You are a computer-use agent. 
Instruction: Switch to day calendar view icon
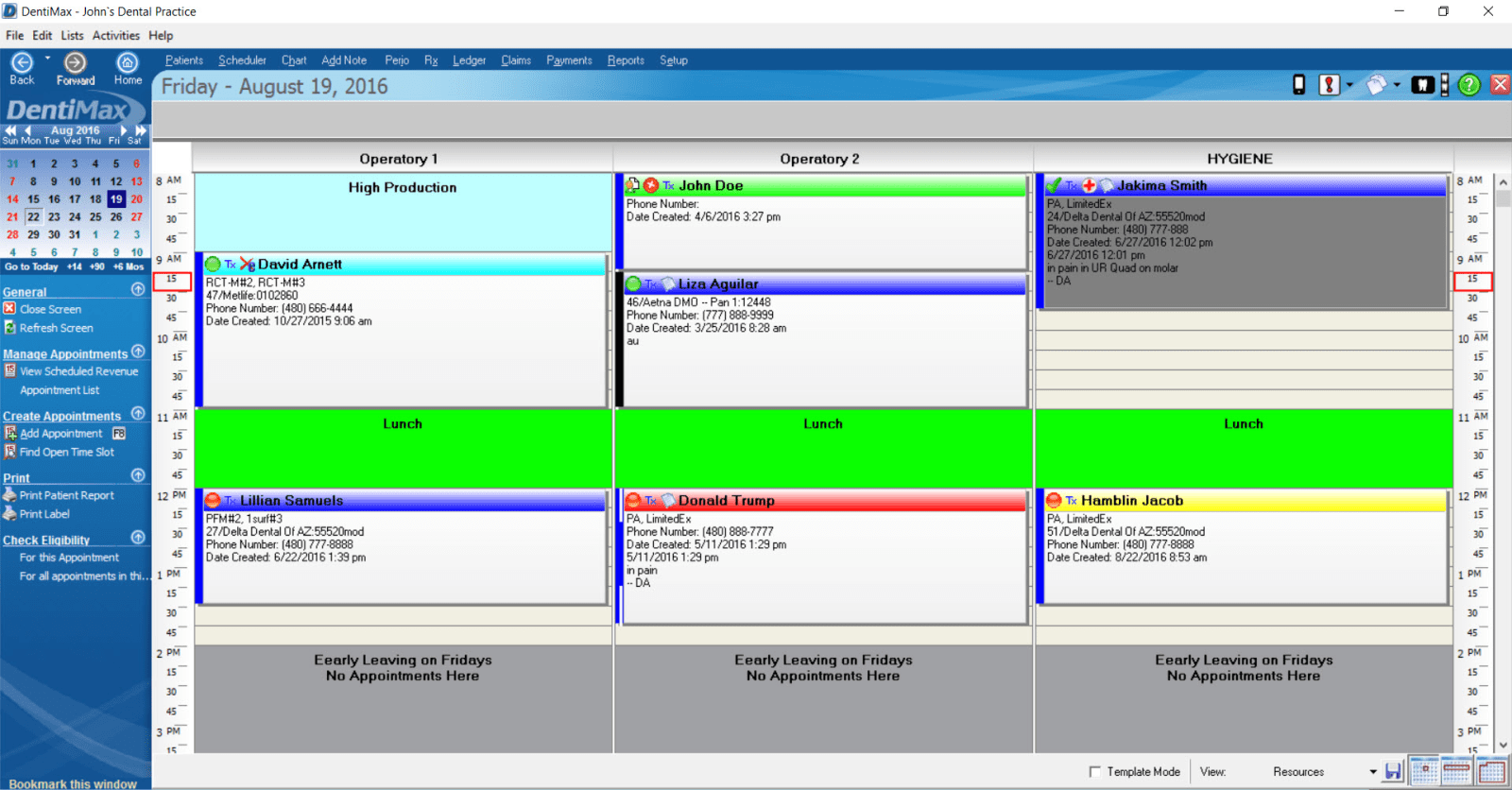[x=1424, y=771]
